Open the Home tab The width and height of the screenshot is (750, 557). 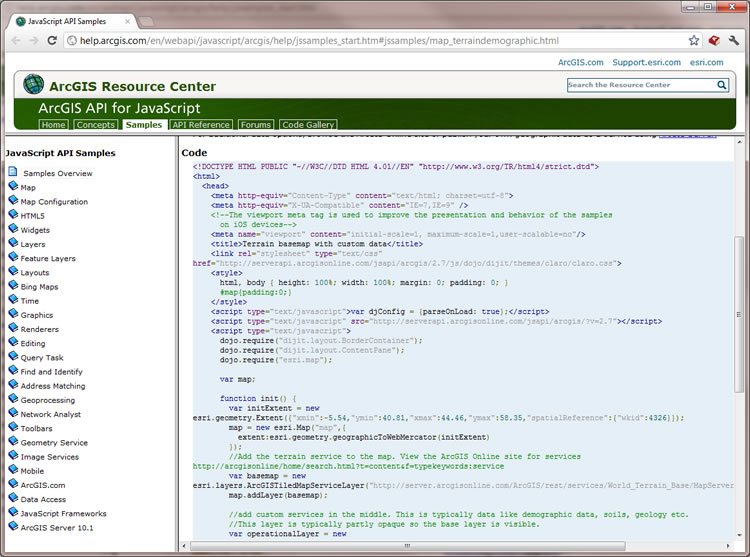click(53, 125)
